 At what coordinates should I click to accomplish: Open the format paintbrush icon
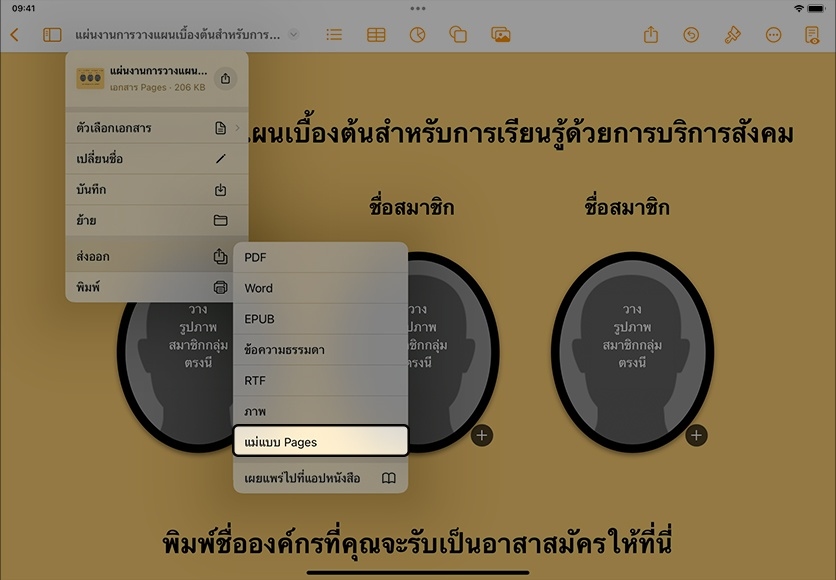pyautogui.click(x=732, y=35)
